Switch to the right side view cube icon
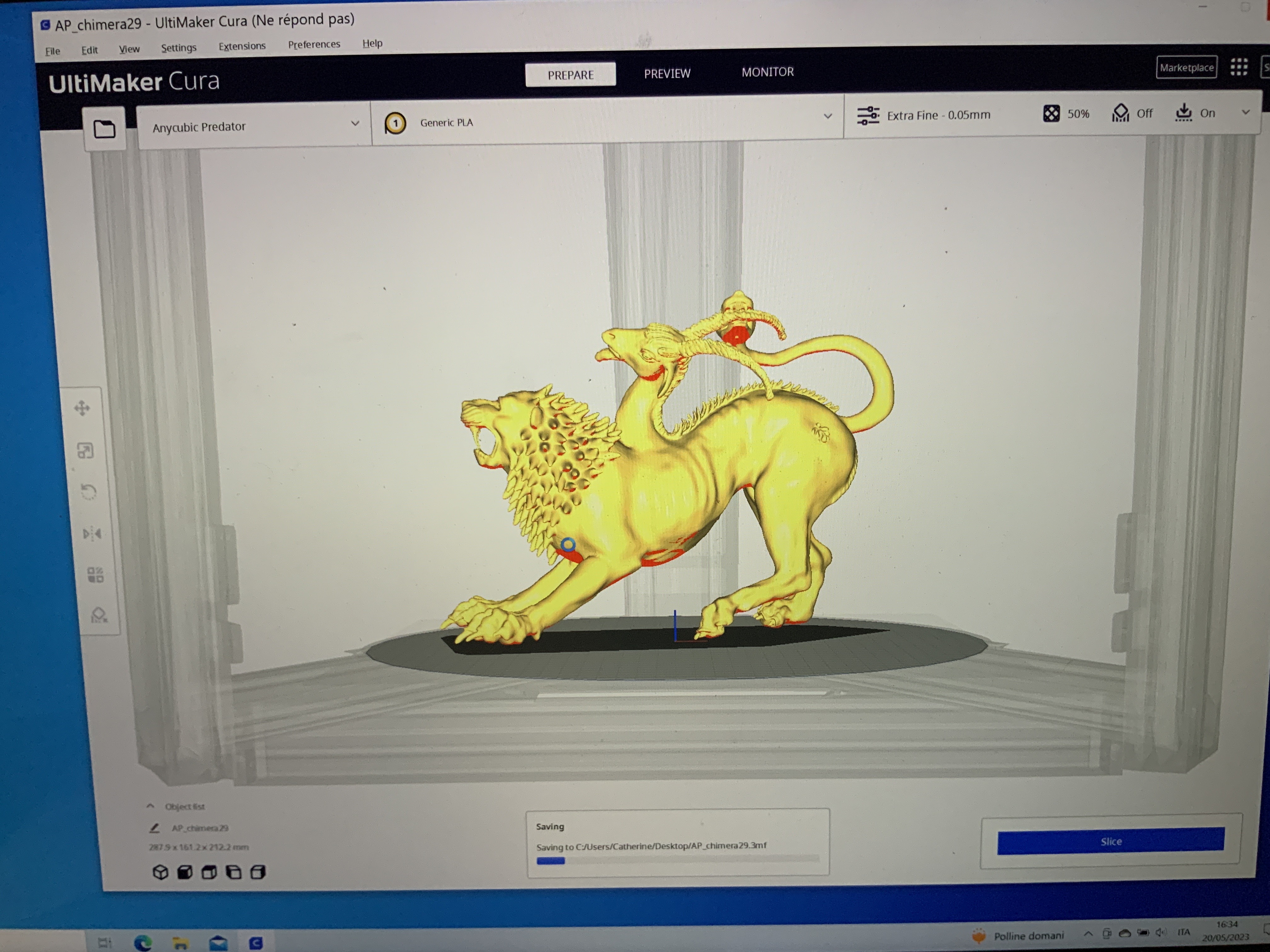The width and height of the screenshot is (1270, 952). (x=258, y=872)
